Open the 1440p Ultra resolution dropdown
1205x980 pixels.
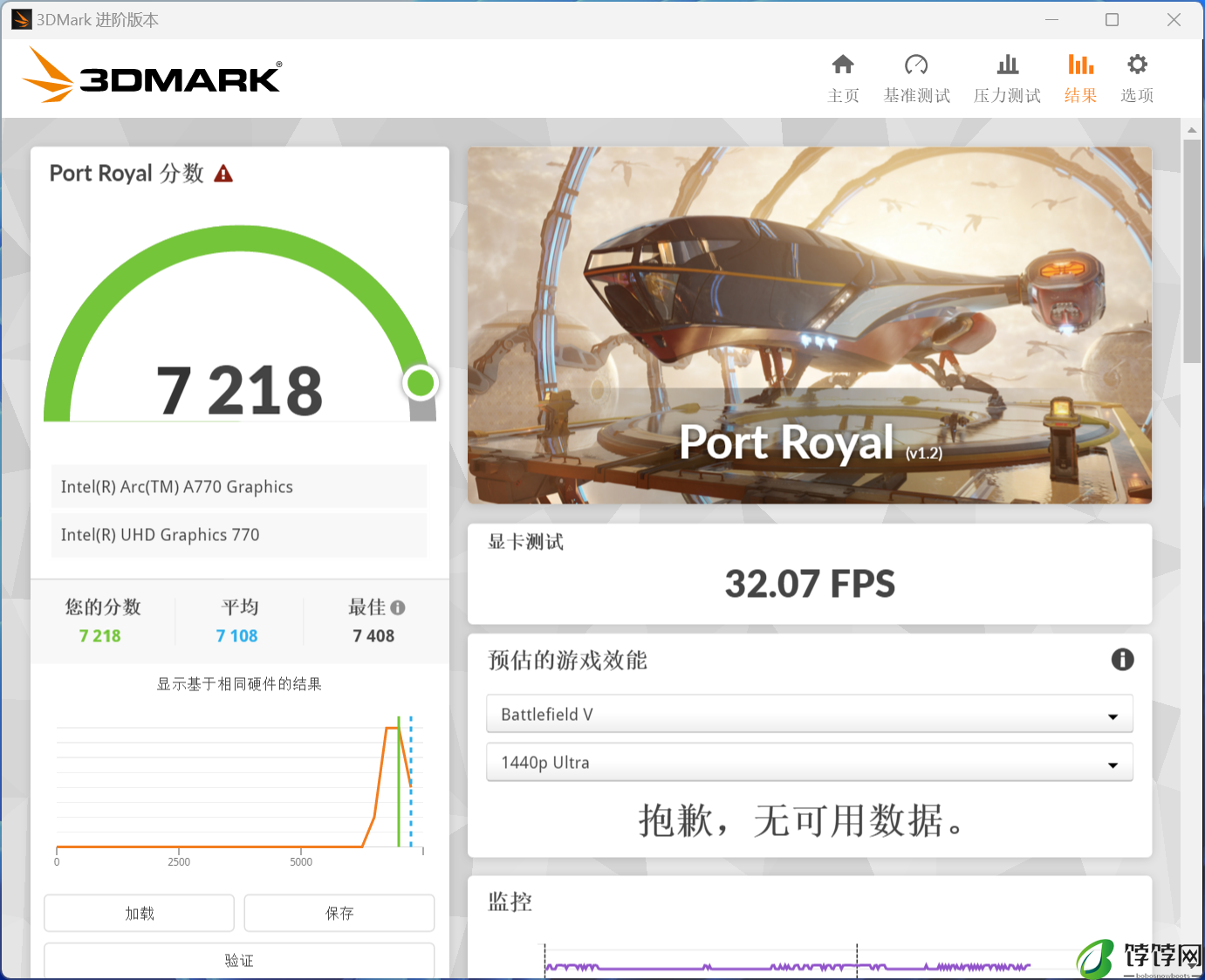click(x=809, y=762)
